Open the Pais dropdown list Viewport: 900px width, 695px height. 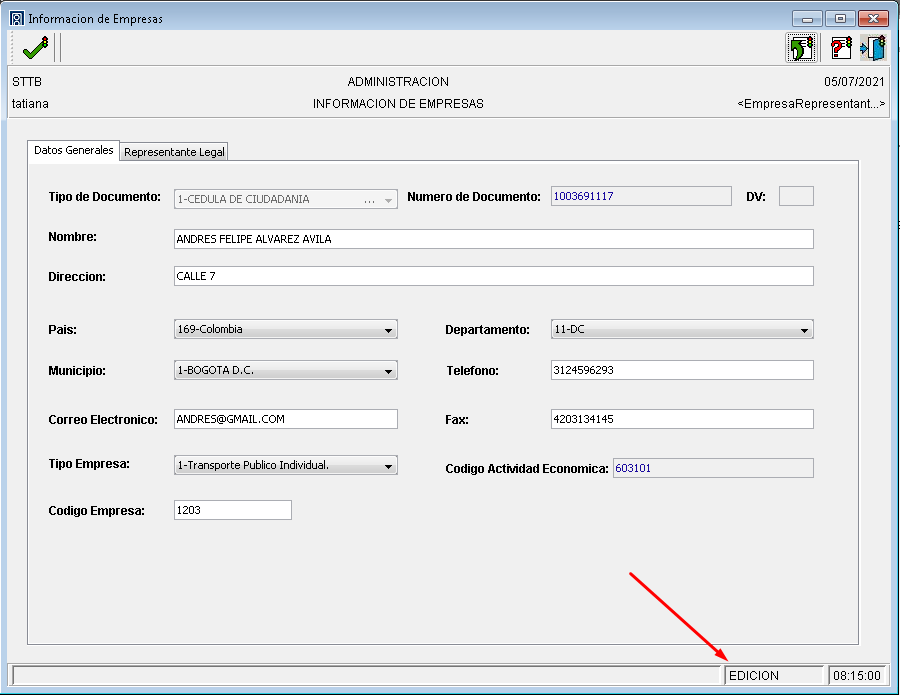(x=388, y=330)
